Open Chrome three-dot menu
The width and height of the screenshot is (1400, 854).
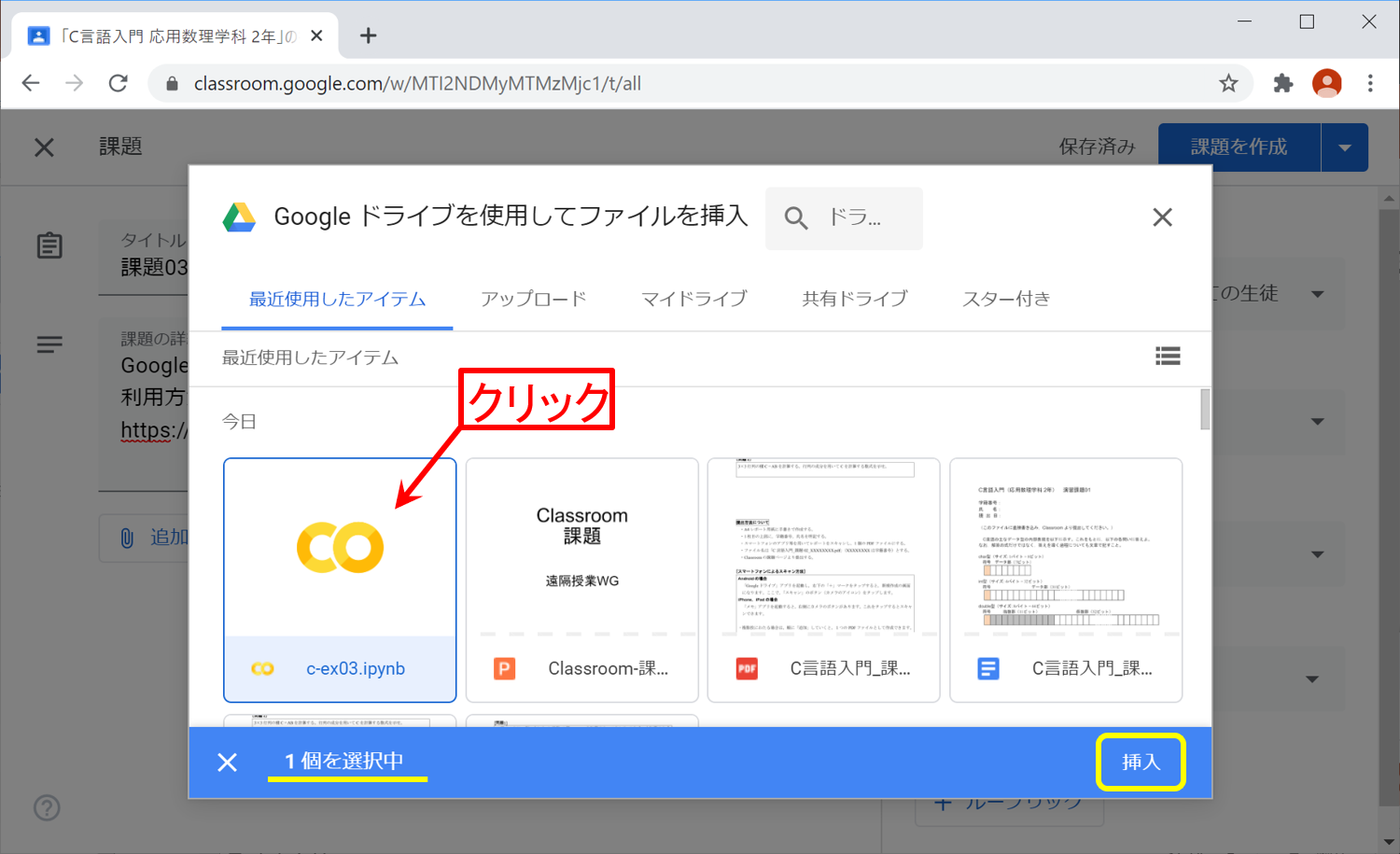click(1370, 83)
